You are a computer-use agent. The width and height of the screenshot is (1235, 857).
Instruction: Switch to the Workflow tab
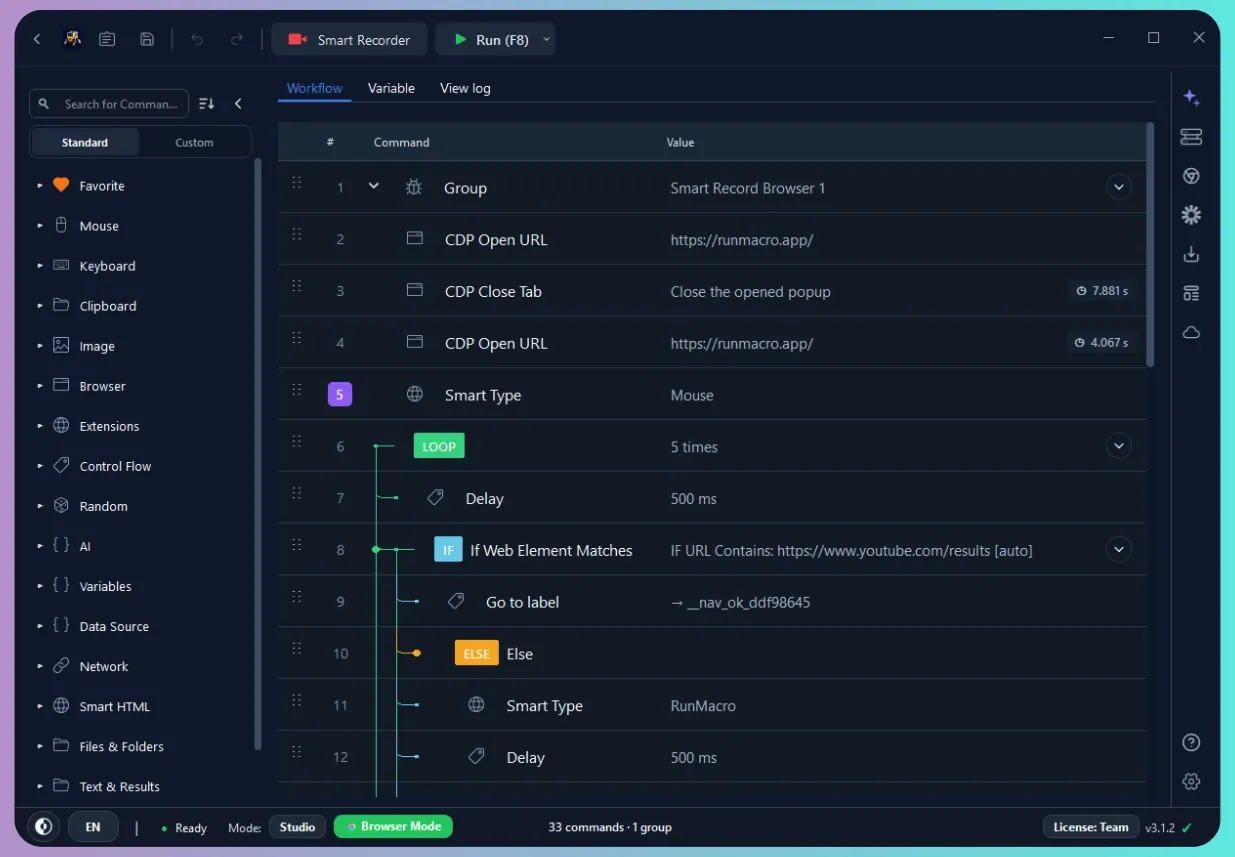(314, 88)
